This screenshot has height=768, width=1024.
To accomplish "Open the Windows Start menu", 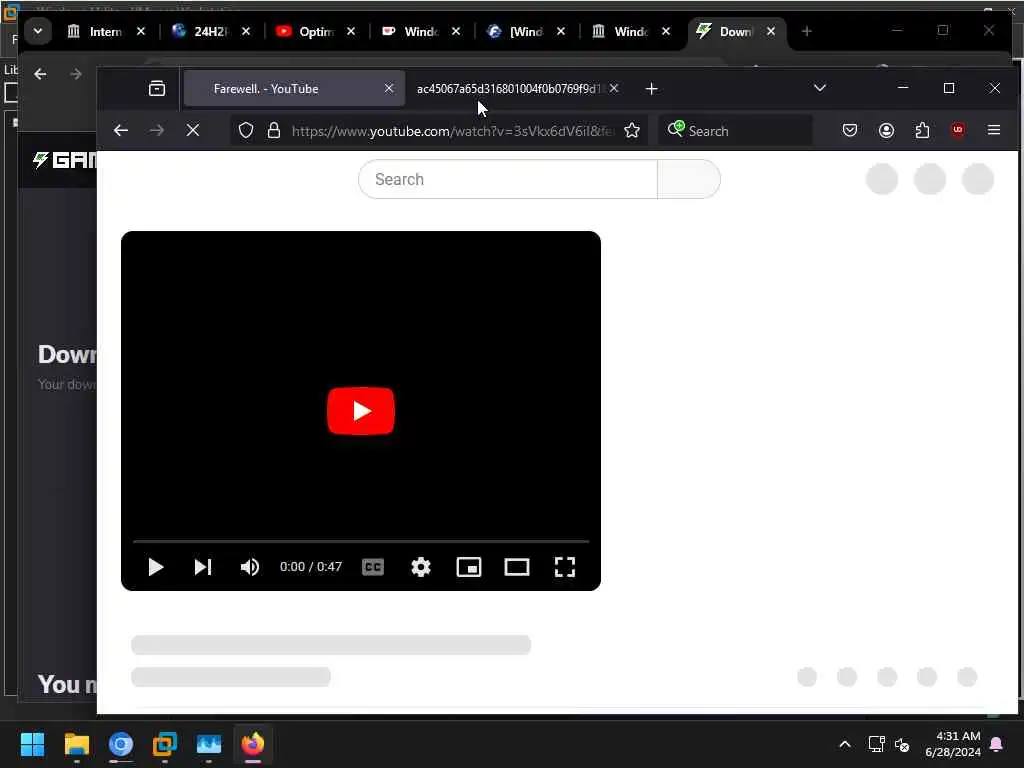I will coord(32,744).
